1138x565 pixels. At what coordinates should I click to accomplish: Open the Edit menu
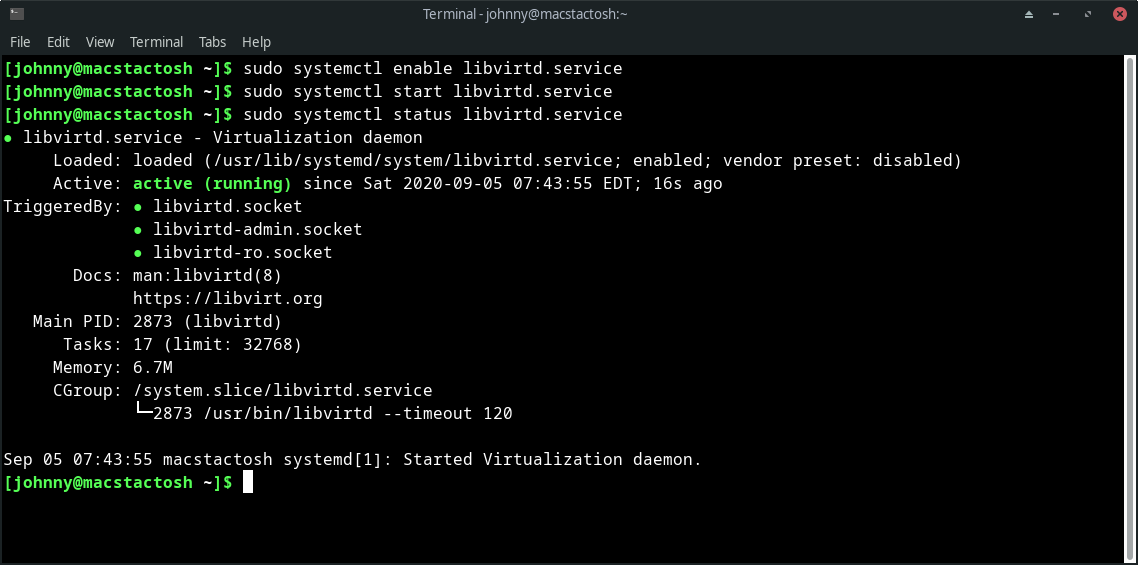[58, 42]
